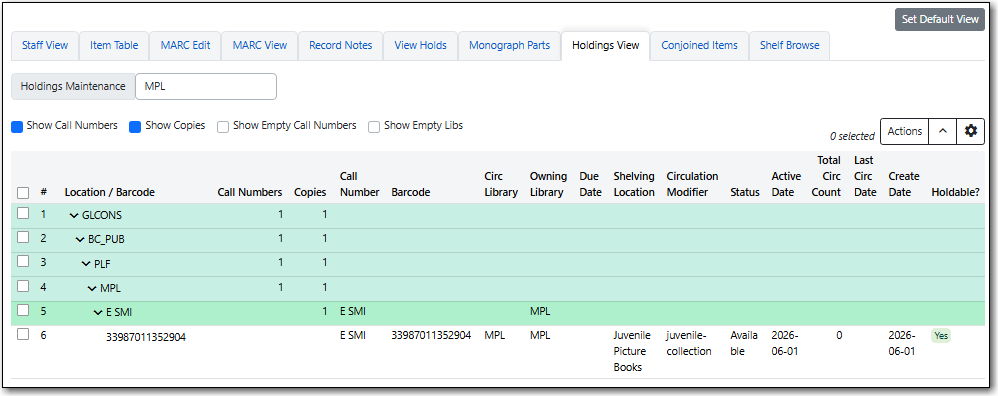
Task: Sort by Copies column header
Action: coord(310,192)
